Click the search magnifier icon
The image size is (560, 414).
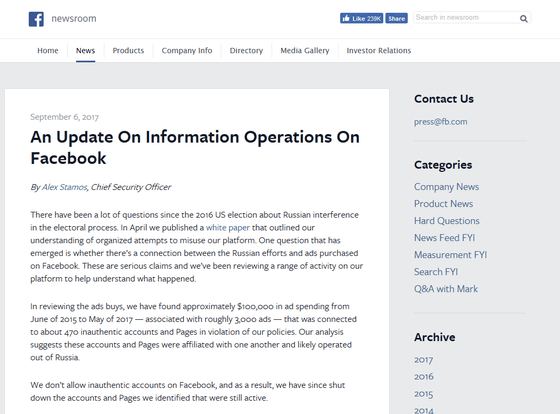[524, 19]
